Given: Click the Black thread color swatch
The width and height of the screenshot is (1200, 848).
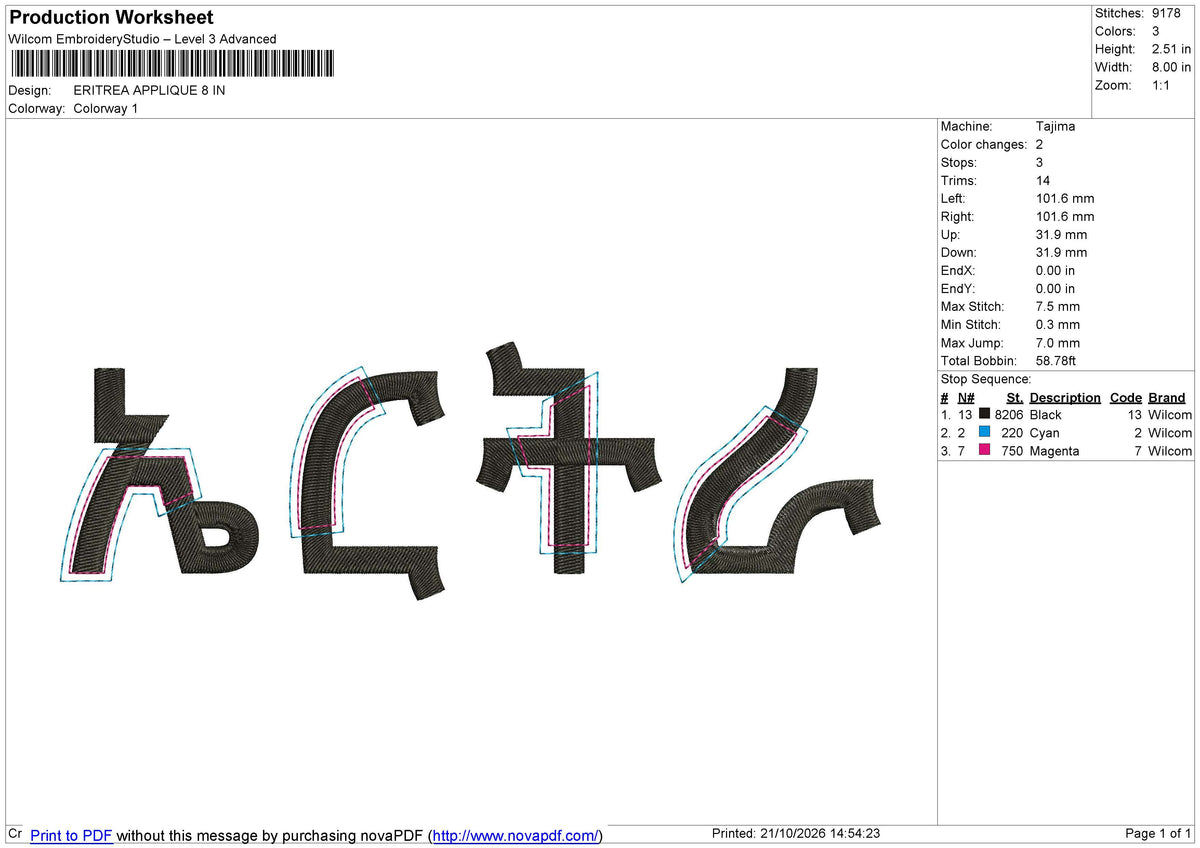Looking at the screenshot, I should [985, 415].
